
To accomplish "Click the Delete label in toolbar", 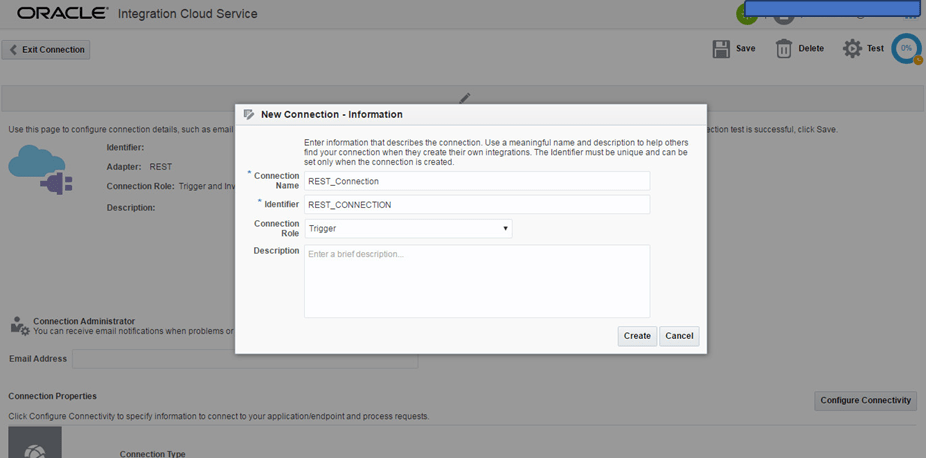I will coord(811,48).
